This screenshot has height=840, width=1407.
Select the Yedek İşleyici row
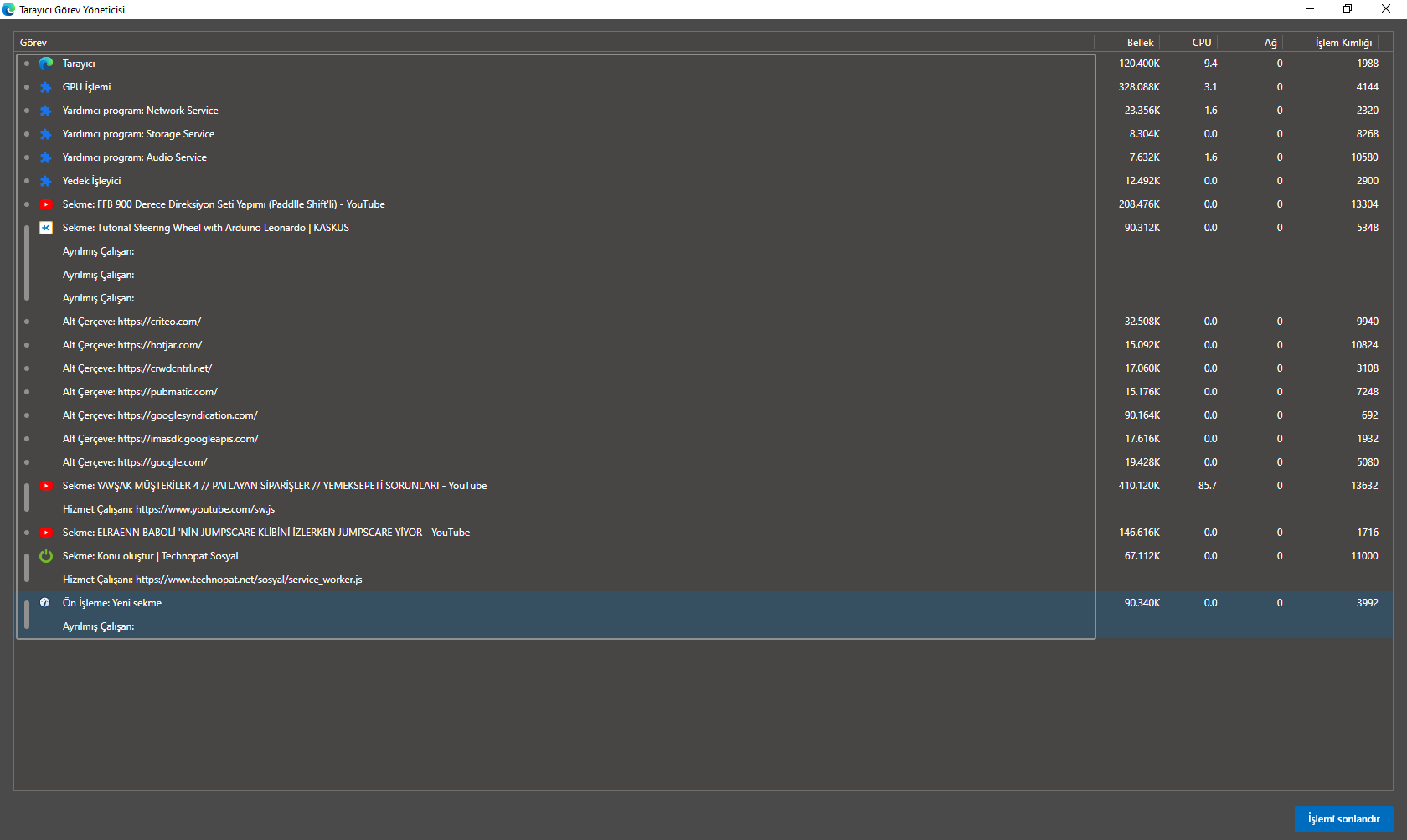click(703, 181)
